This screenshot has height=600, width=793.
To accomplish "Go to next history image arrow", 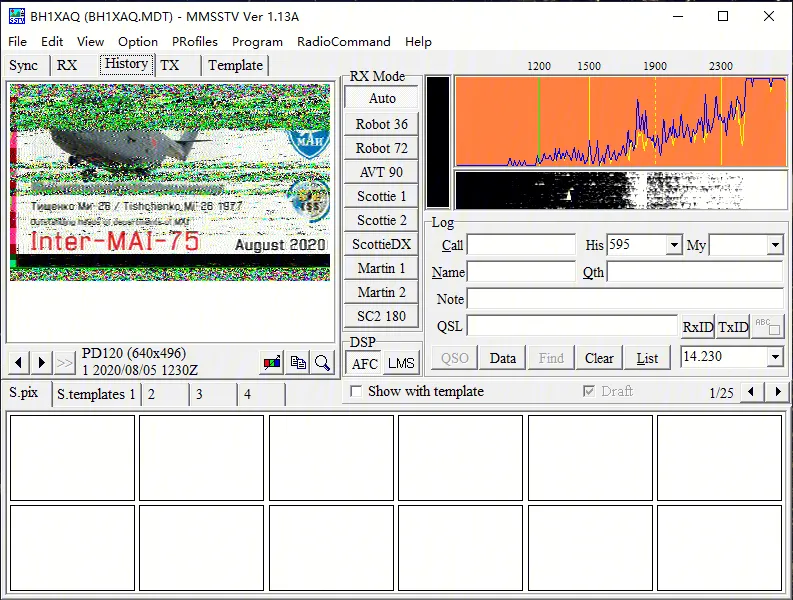I will coord(42,362).
